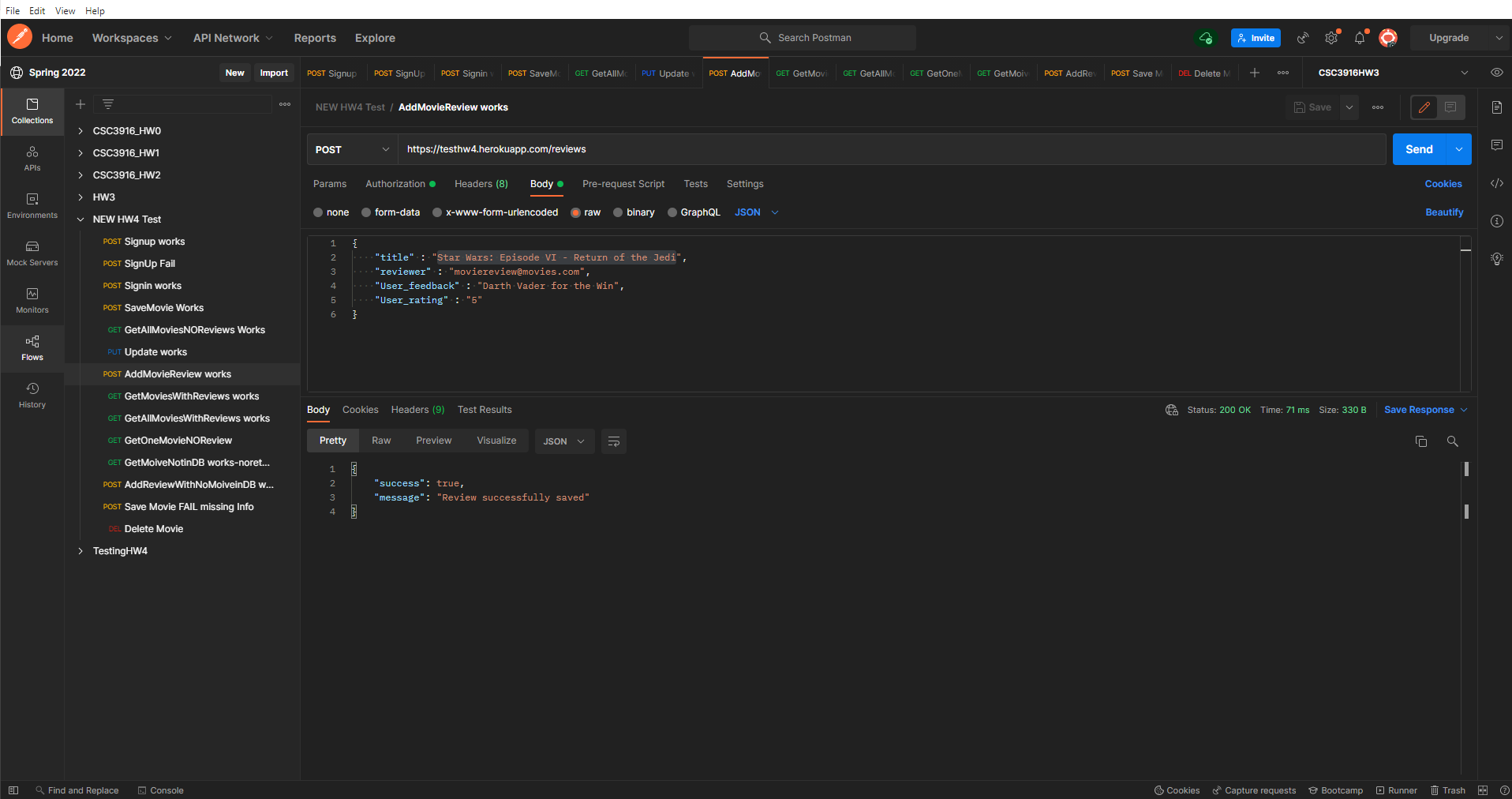Image resolution: width=1512 pixels, height=799 pixels.
Task: Click the Beautify link
Action: [1444, 212]
